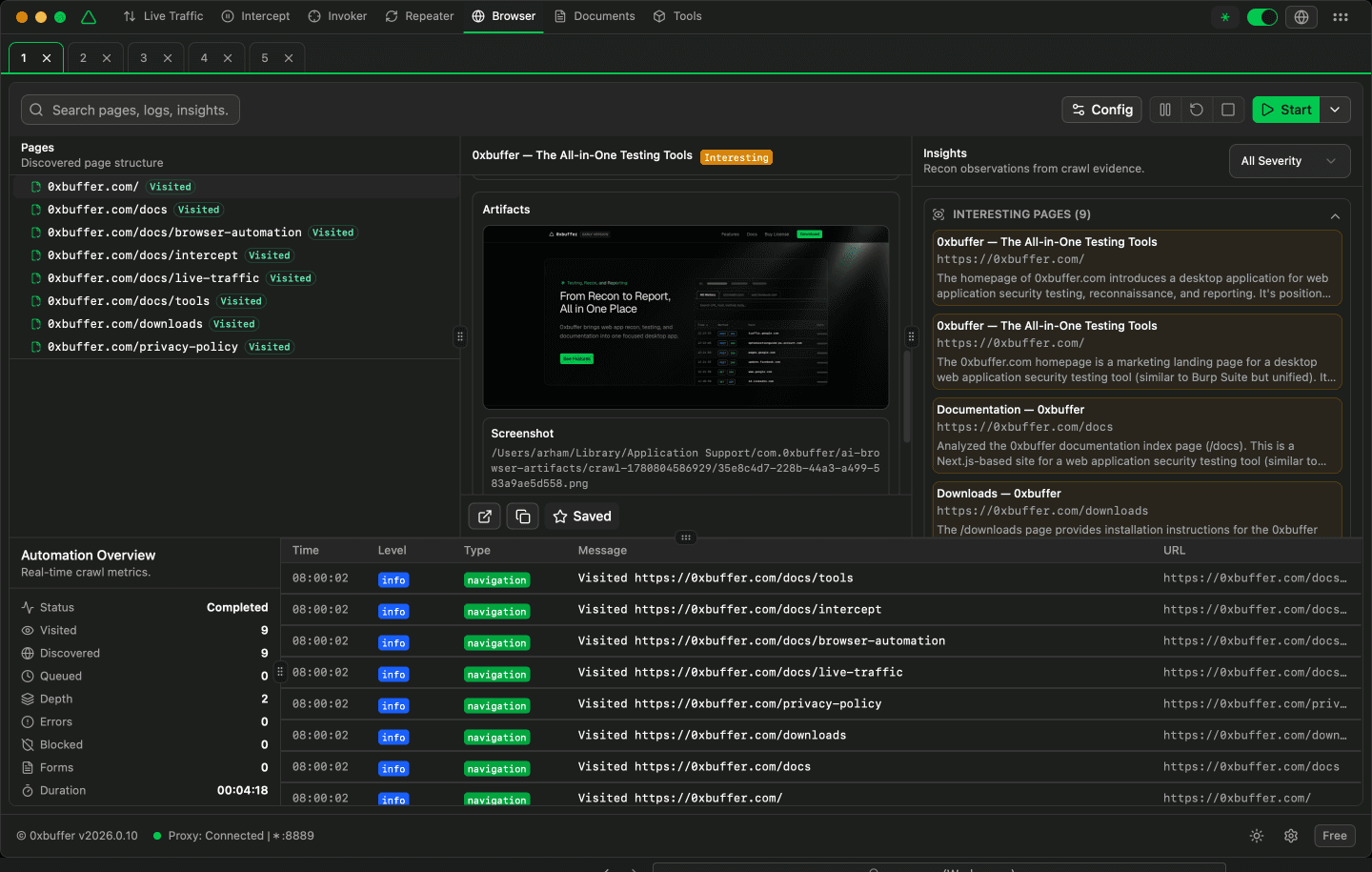Viewport: 1372px width, 872px height.
Task: Select 0xbuffer.com/downloads page
Action: click(x=234, y=324)
